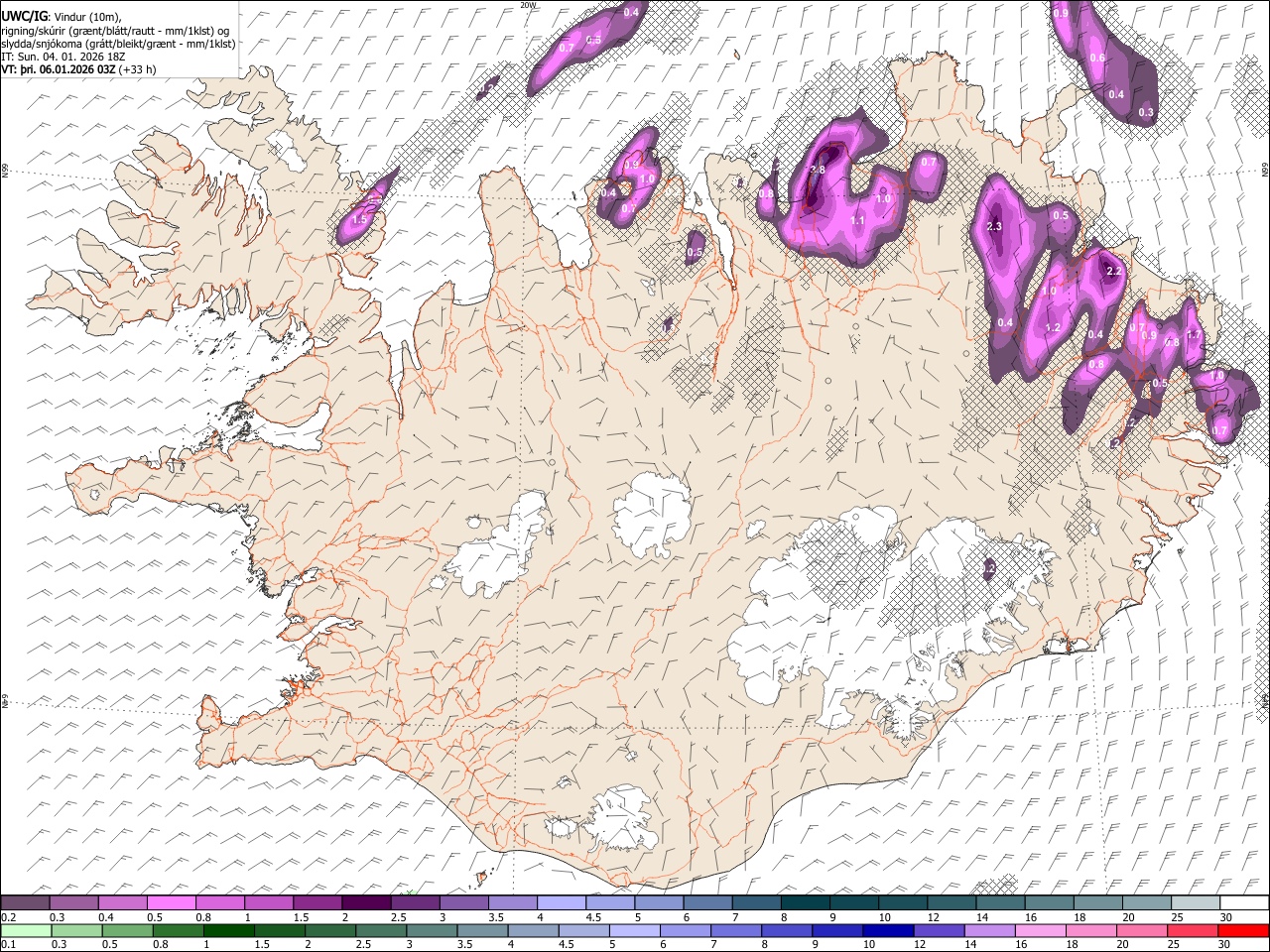
Task: Click the '4.5' label under the top legend row
Action: coord(593,917)
